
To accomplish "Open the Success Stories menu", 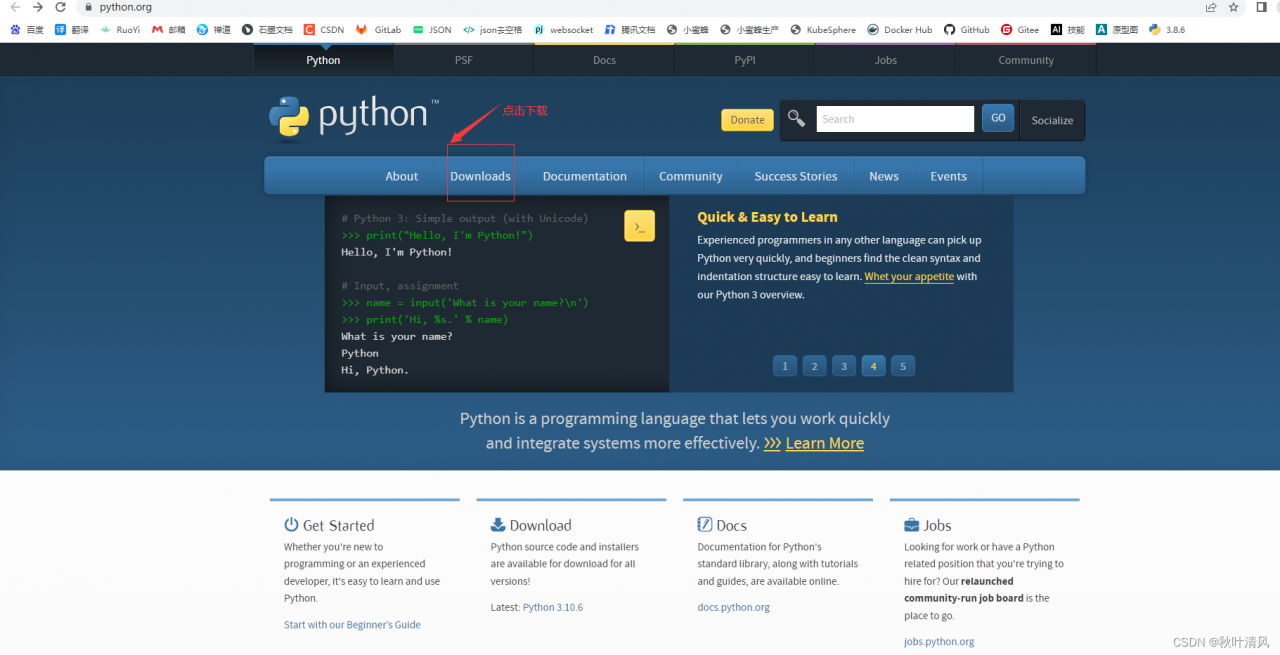I will pyautogui.click(x=796, y=176).
